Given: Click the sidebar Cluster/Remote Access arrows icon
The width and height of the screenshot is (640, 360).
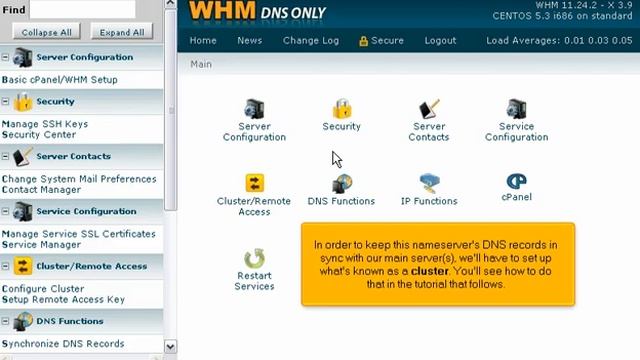Looking at the screenshot, I should coord(22,266).
